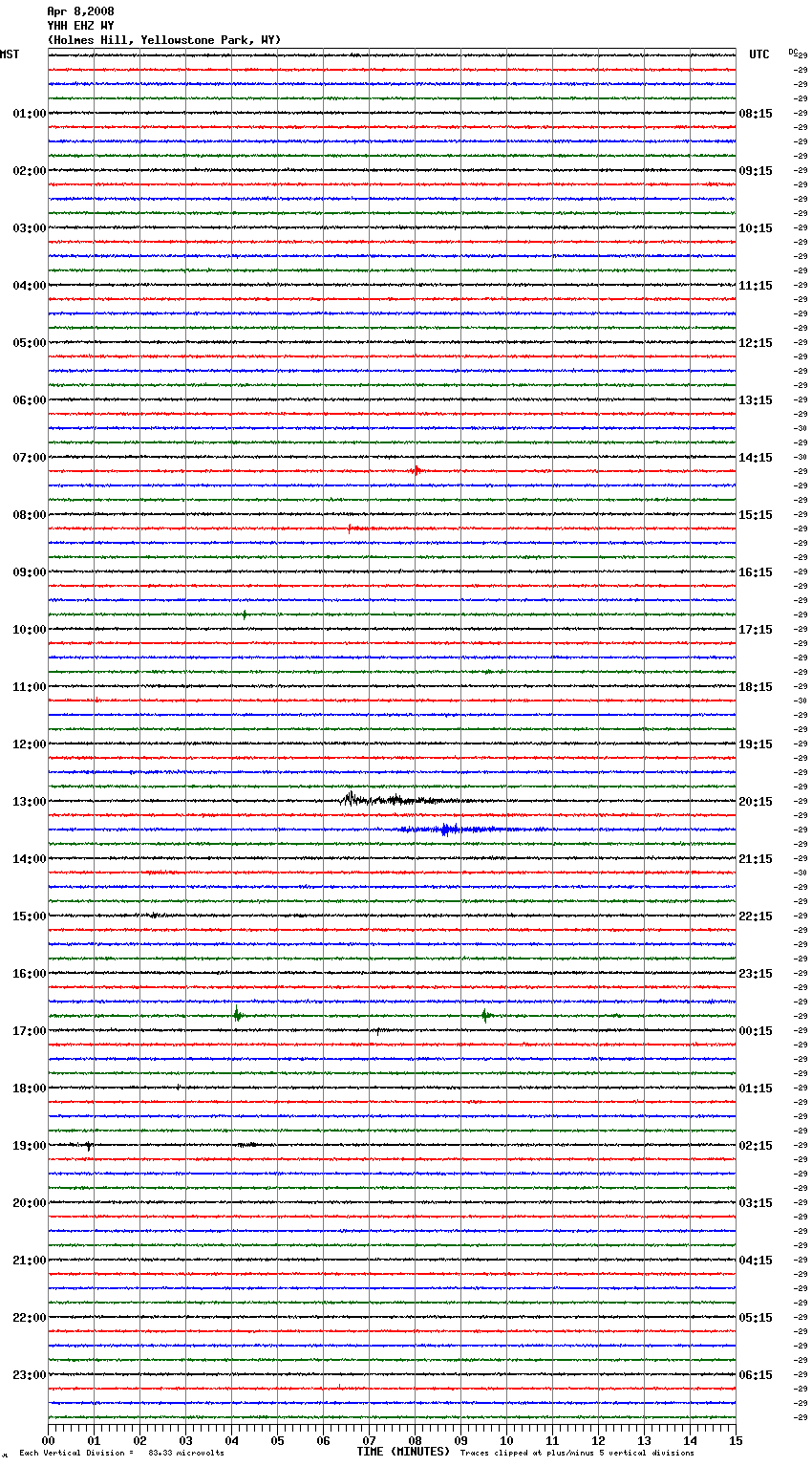Click the 06:15 UTC time label
812x1466 pixels.
tap(756, 1375)
